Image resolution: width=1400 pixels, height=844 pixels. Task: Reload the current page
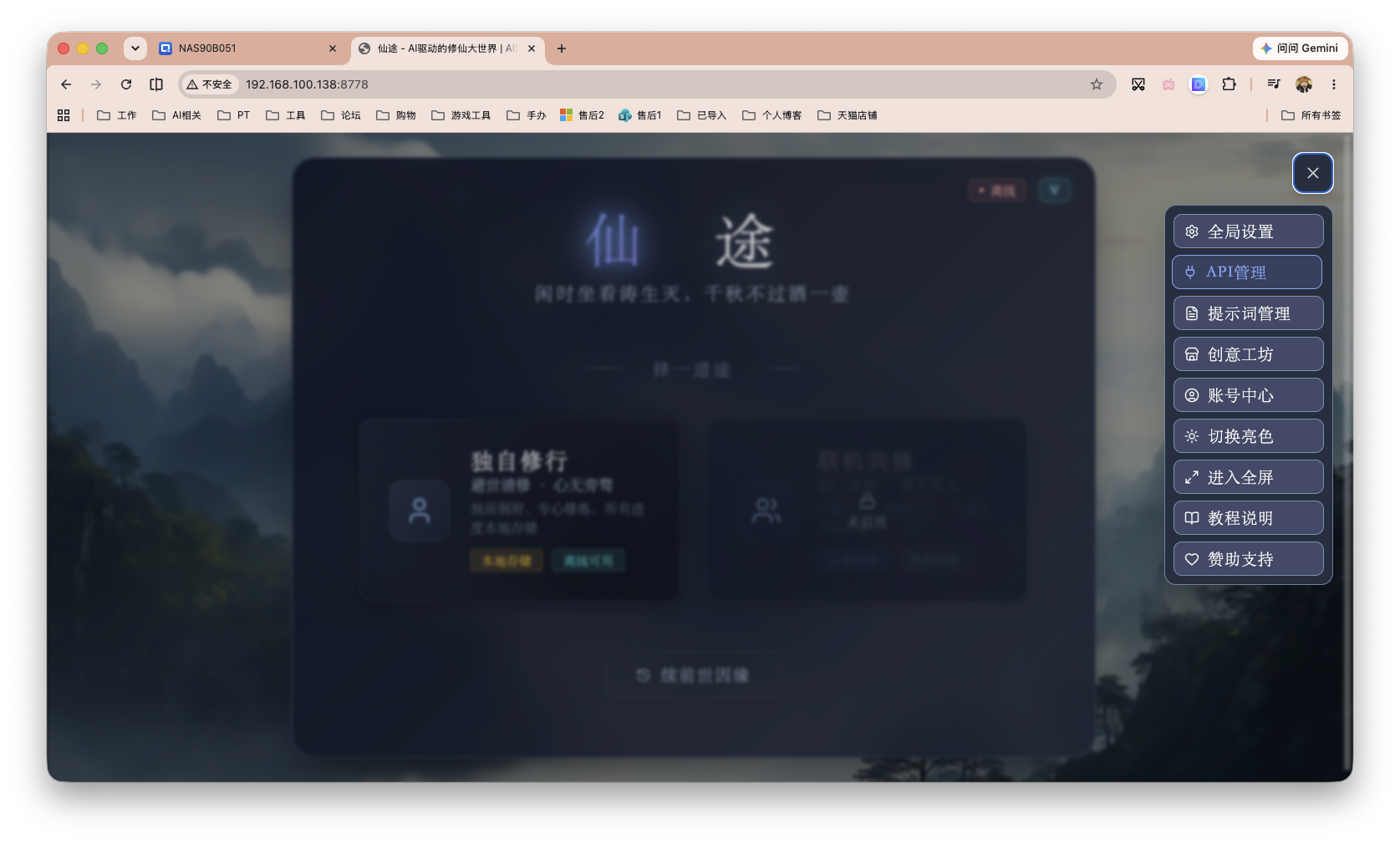126,84
